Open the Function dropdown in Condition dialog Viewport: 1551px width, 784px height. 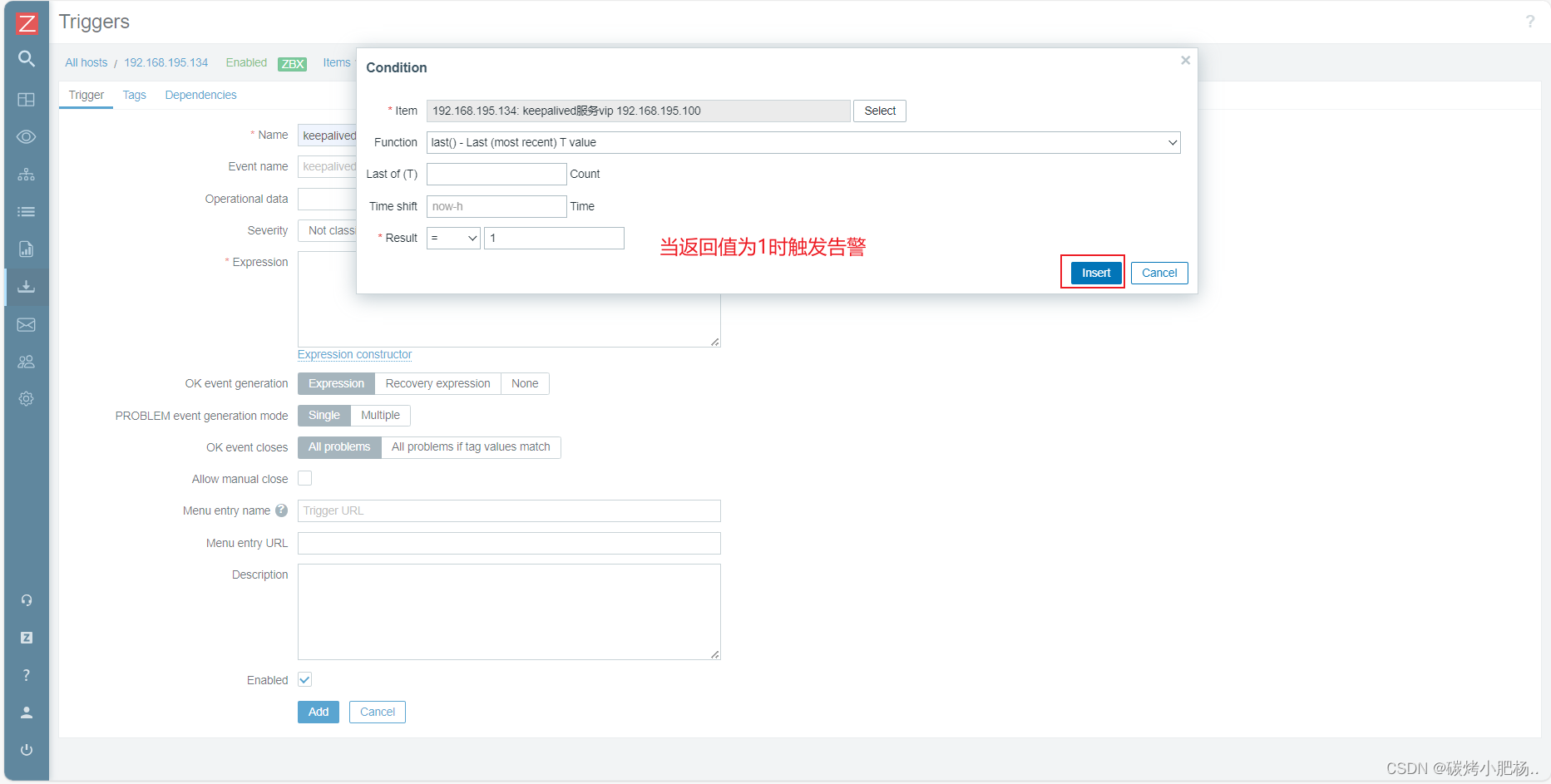(803, 142)
